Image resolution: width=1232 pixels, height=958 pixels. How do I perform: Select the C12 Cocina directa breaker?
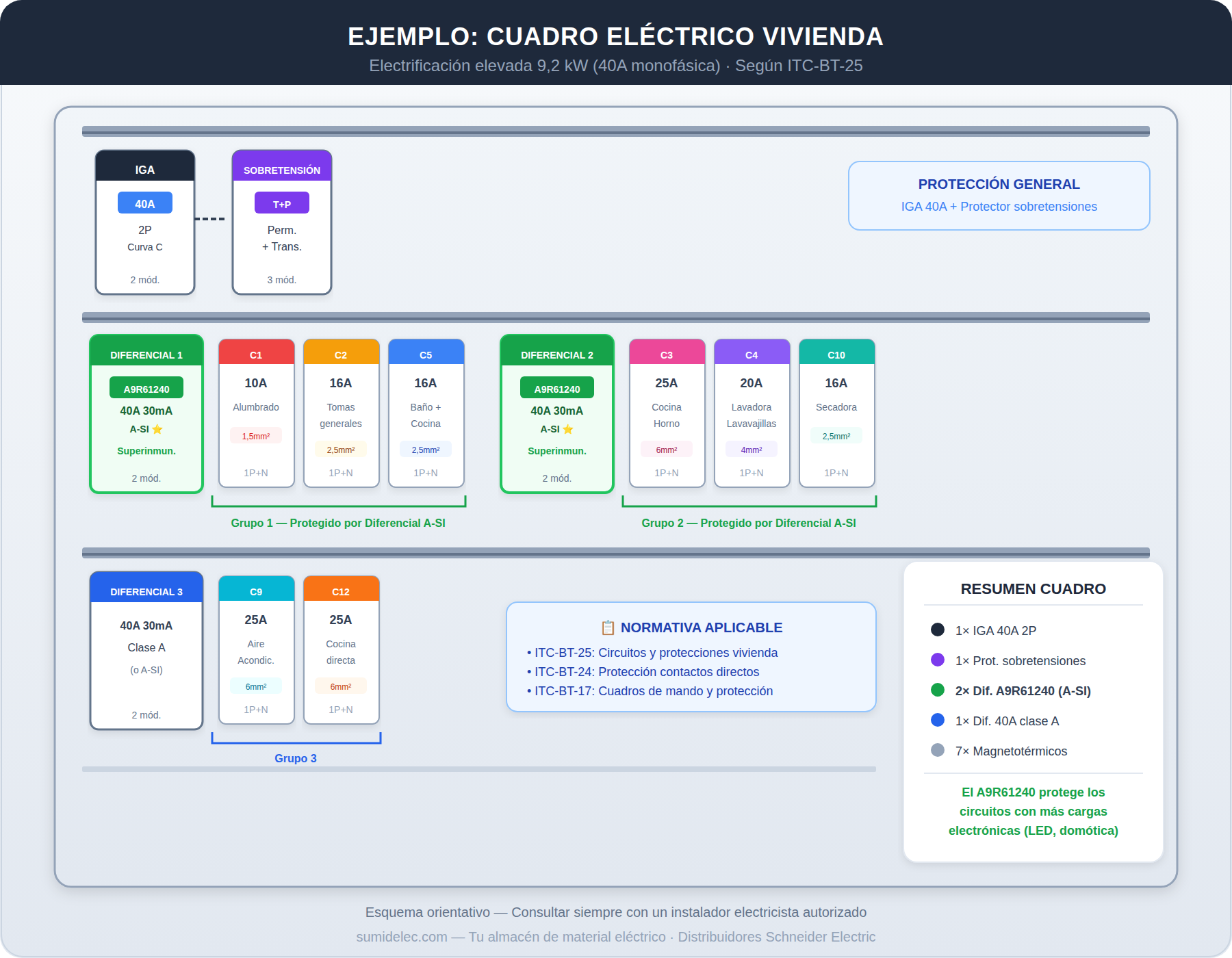(x=341, y=650)
